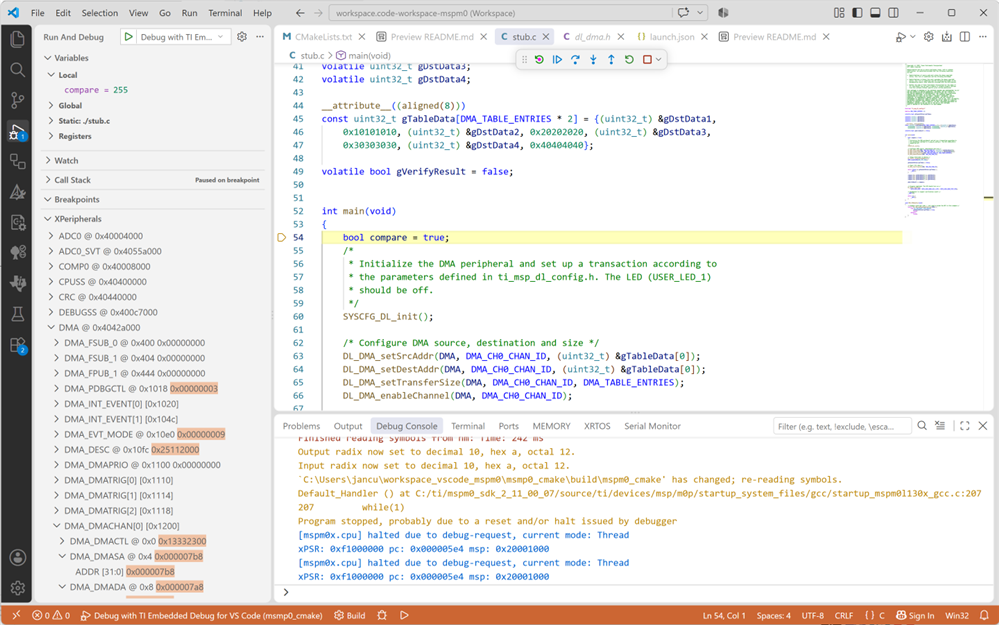999x625 pixels.
Task: Go forward with navigation arrow
Action: tap(318, 13)
